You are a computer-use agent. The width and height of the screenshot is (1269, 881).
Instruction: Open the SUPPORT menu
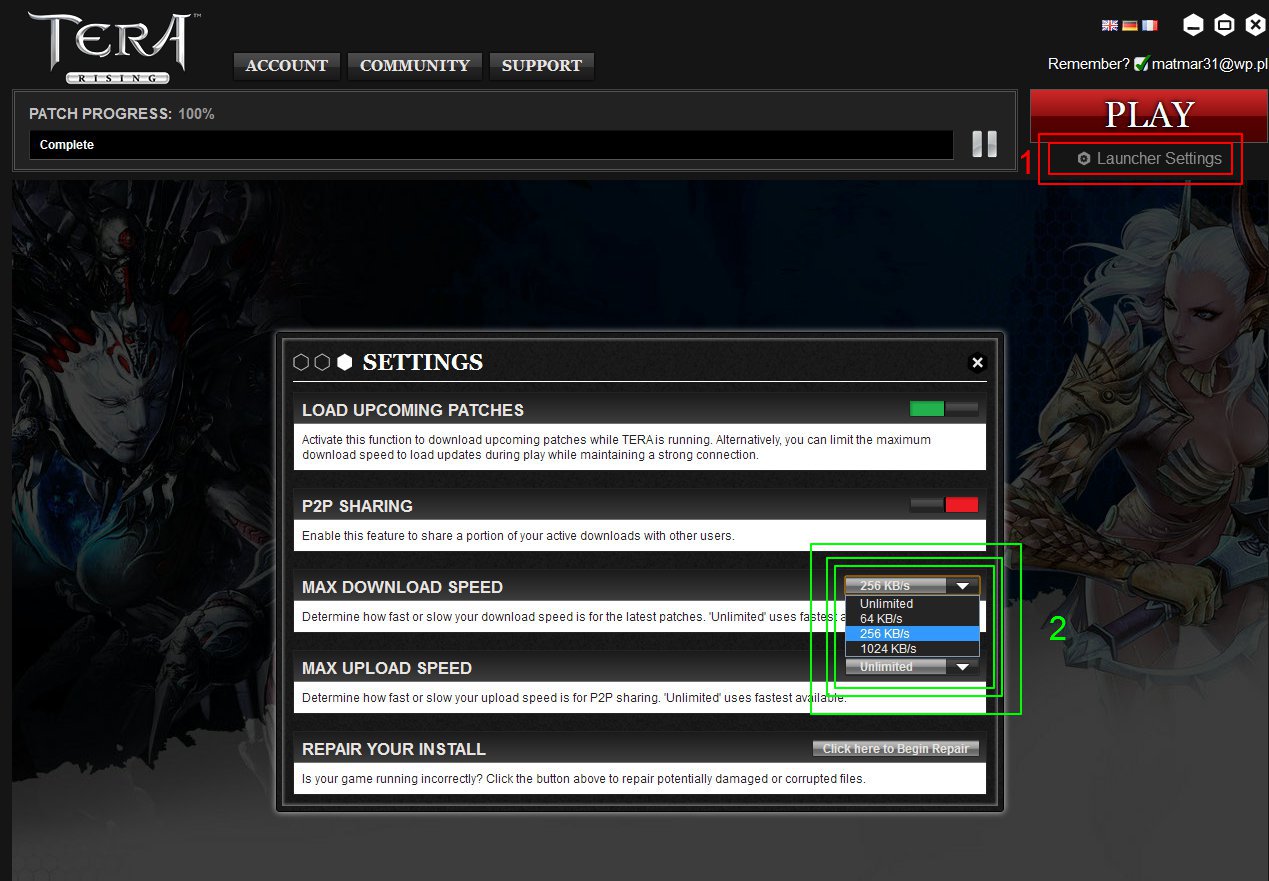(x=542, y=66)
